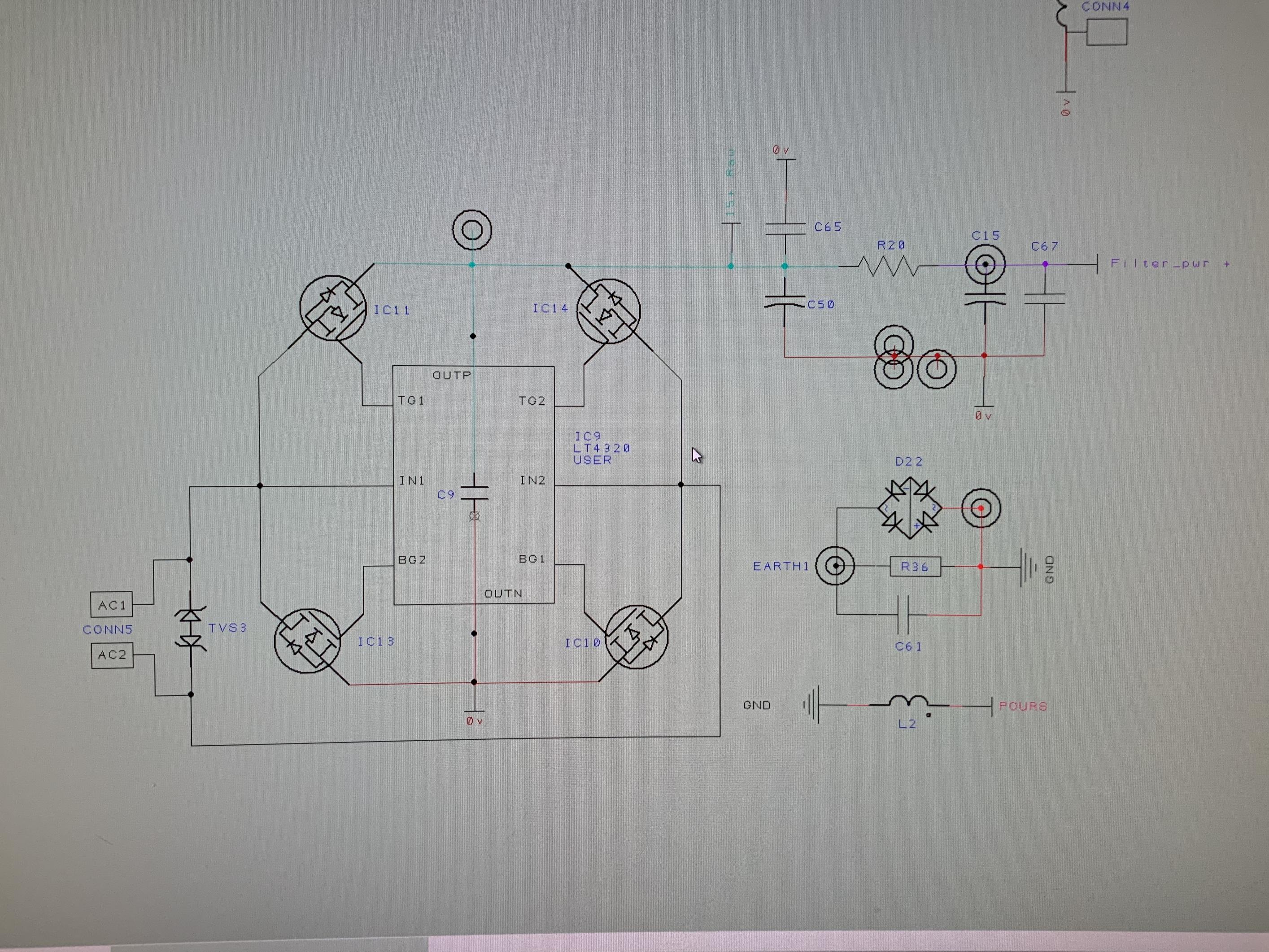Select the AC2 connector box
Image resolution: width=1269 pixels, height=952 pixels.
pos(112,655)
